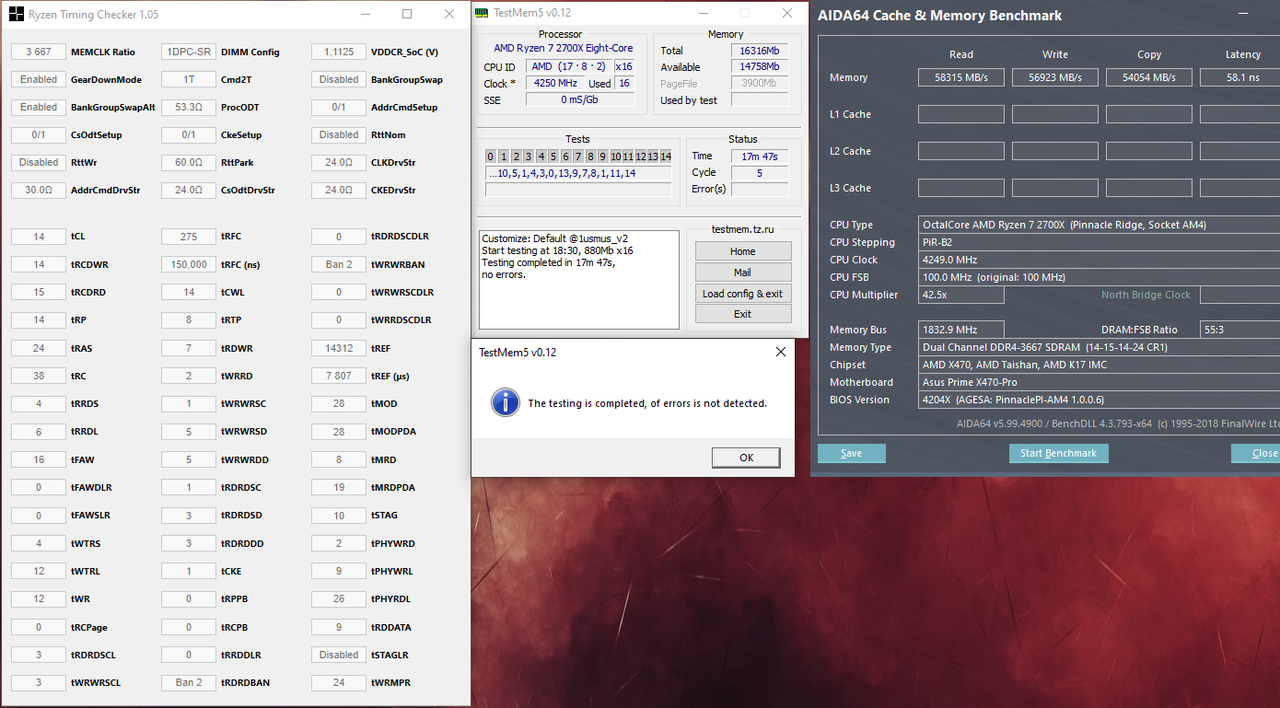
Task: Click BIOS Version value 4204X
Action: pyautogui.click(x=1099, y=400)
